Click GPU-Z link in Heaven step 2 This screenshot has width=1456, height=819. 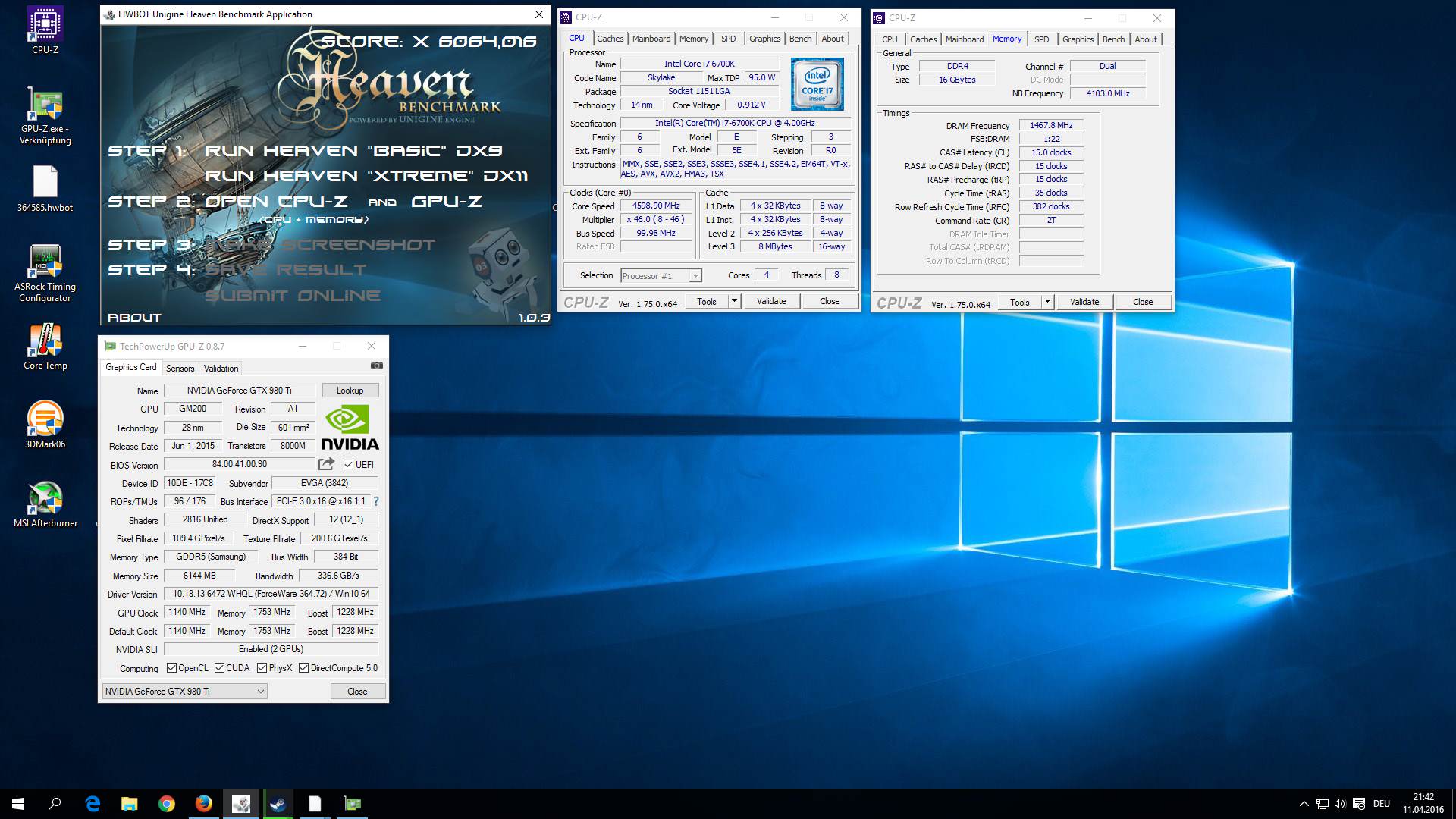pos(447,202)
